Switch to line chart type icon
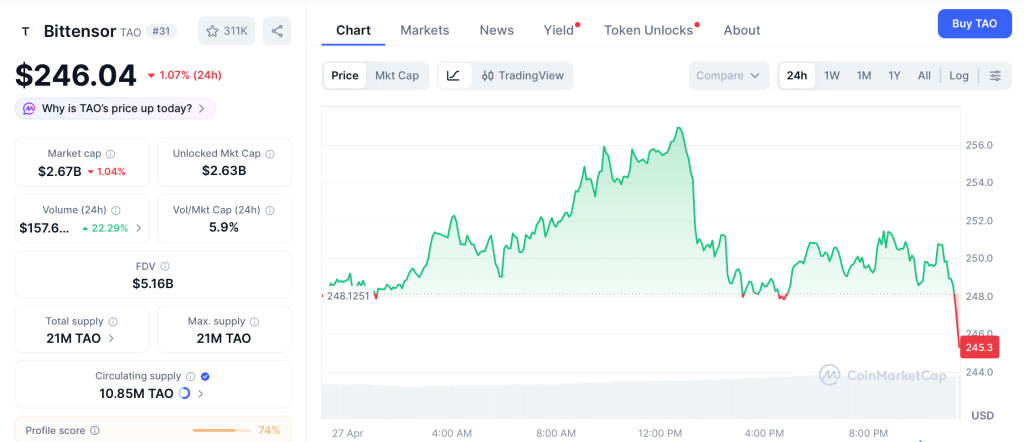The width and height of the screenshot is (1024, 442). (453, 76)
